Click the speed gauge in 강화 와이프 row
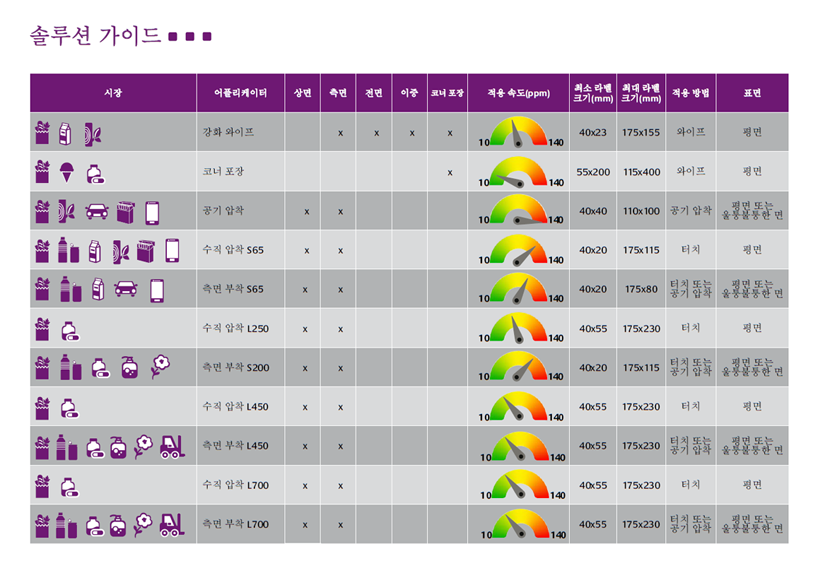This screenshot has height=585, width=830. click(x=519, y=132)
